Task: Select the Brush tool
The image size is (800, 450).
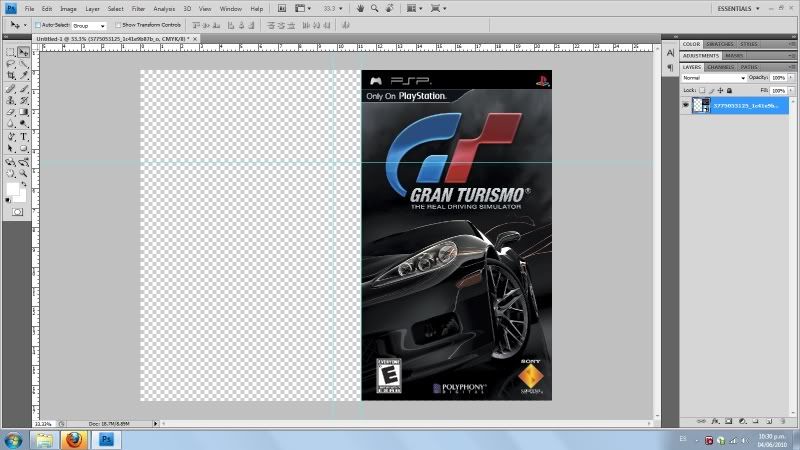Action: (x=23, y=89)
